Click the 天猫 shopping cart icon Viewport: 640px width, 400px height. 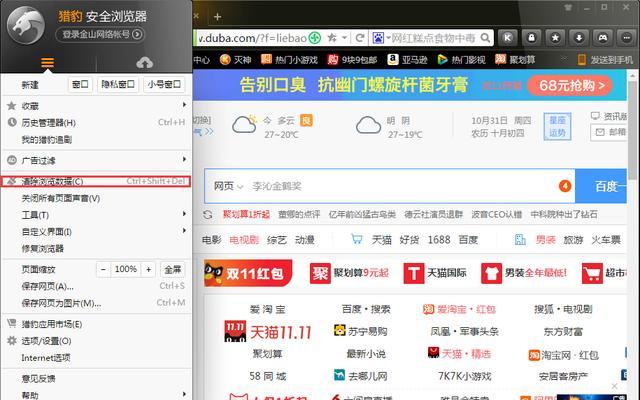point(357,239)
